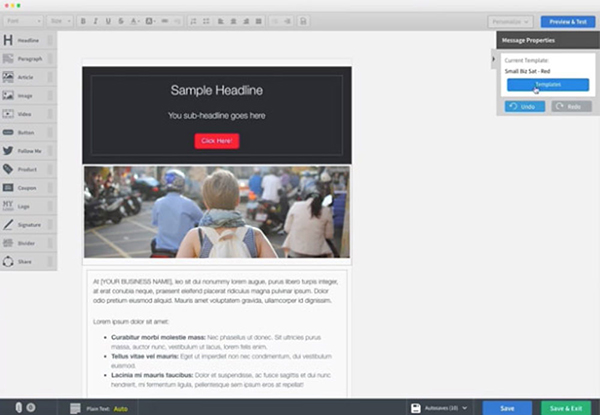This screenshot has height=415, width=600.
Task: Click the 'Lorem ipsum dolor sit amet:' line
Action: point(131,322)
